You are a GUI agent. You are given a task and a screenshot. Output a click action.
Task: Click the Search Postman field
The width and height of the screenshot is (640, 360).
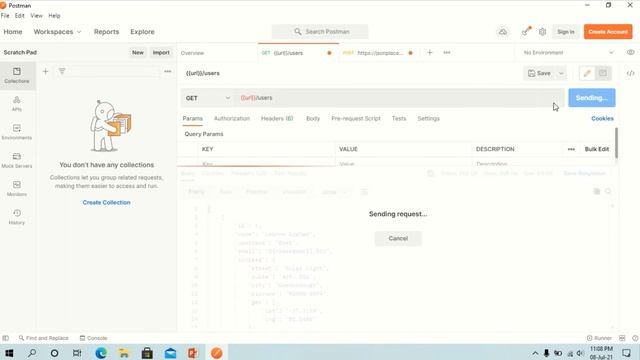[x=320, y=31]
